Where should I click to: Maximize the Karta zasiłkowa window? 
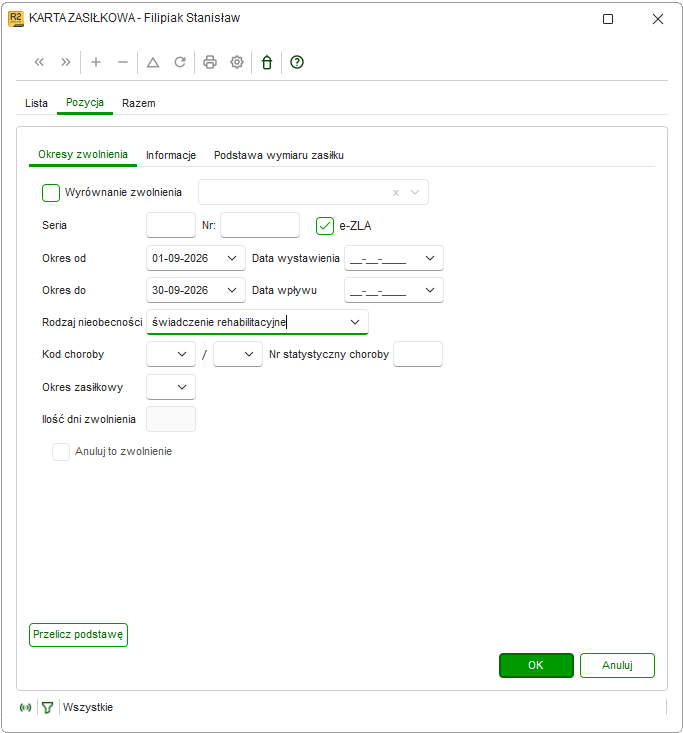coord(608,19)
